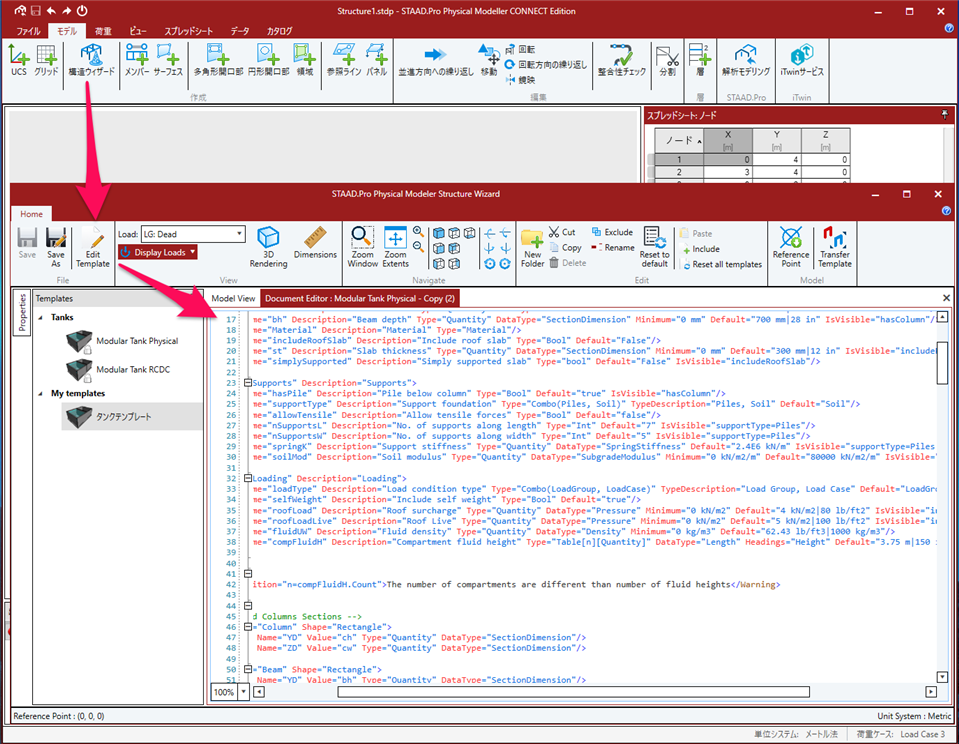Image resolution: width=959 pixels, height=744 pixels.
Task: Pick the パネル panel tool
Action: 376,60
